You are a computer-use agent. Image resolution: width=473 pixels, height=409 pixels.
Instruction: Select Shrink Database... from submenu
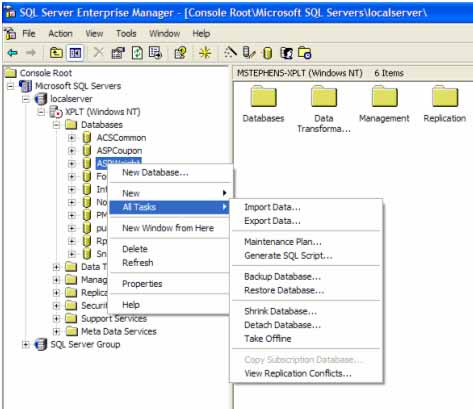306,311
